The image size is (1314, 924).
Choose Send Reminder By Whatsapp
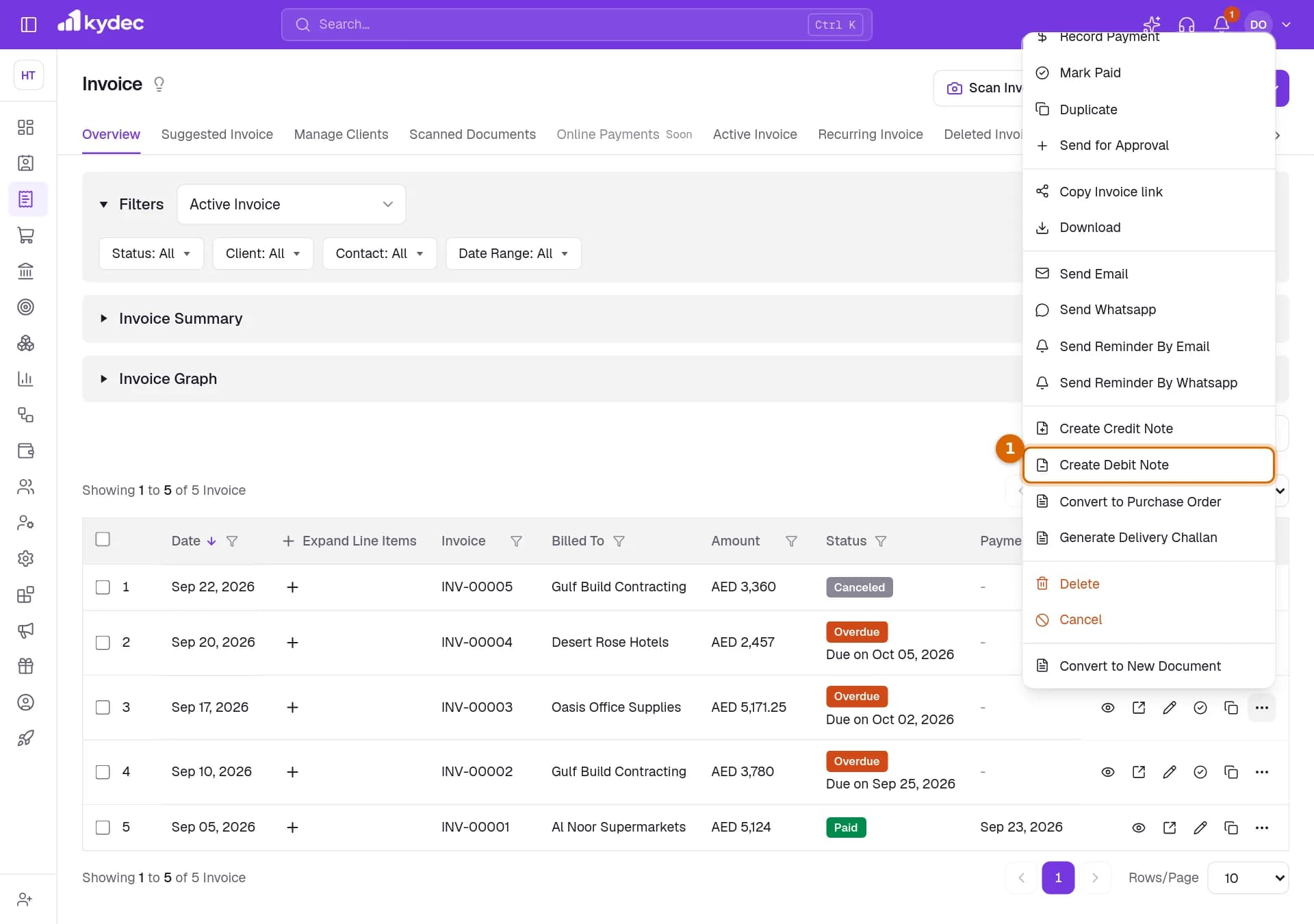click(x=1148, y=383)
